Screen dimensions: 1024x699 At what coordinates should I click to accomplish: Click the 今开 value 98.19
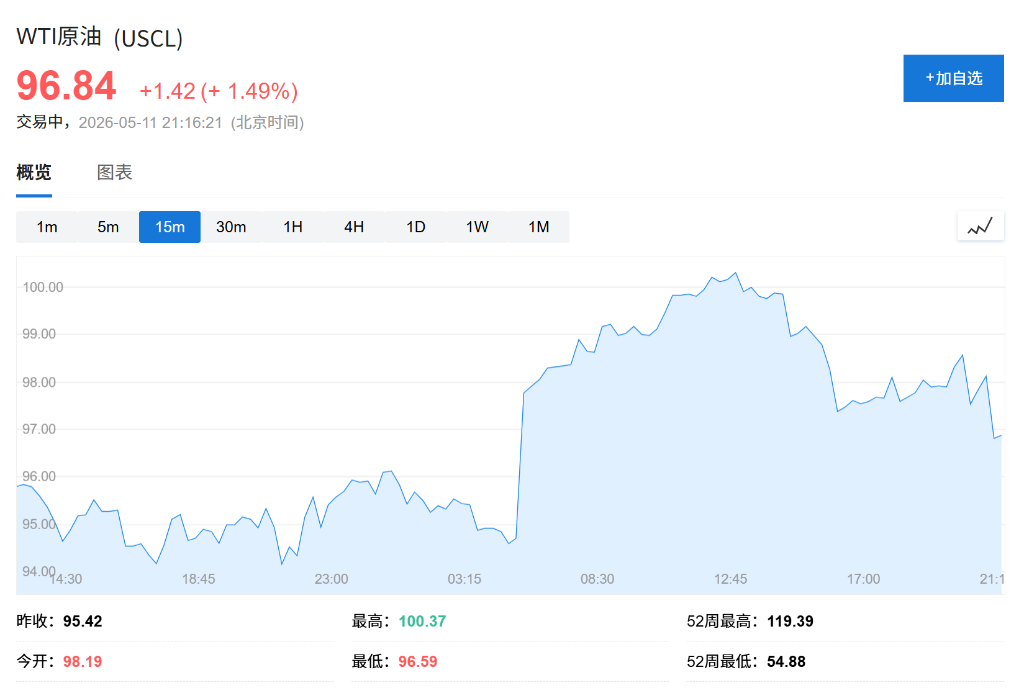tap(83, 662)
